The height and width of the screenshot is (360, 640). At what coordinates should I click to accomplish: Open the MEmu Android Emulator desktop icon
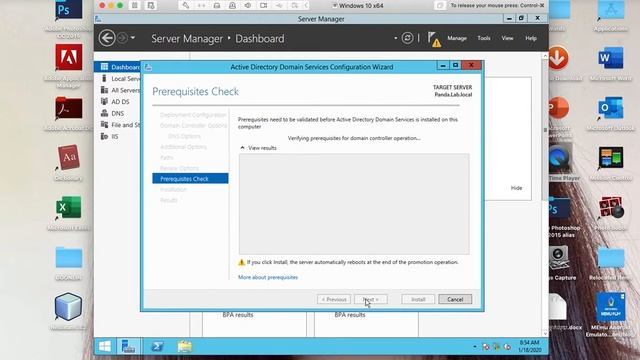click(611, 307)
